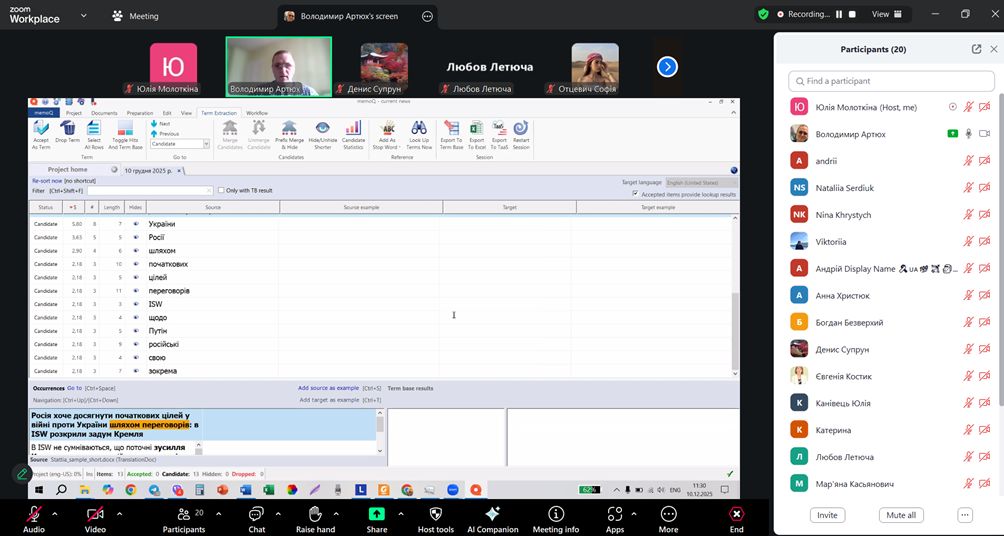Image resolution: width=1004 pixels, height=536 pixels.
Task: Open the Meeting info tab
Action: pyautogui.click(x=555, y=514)
